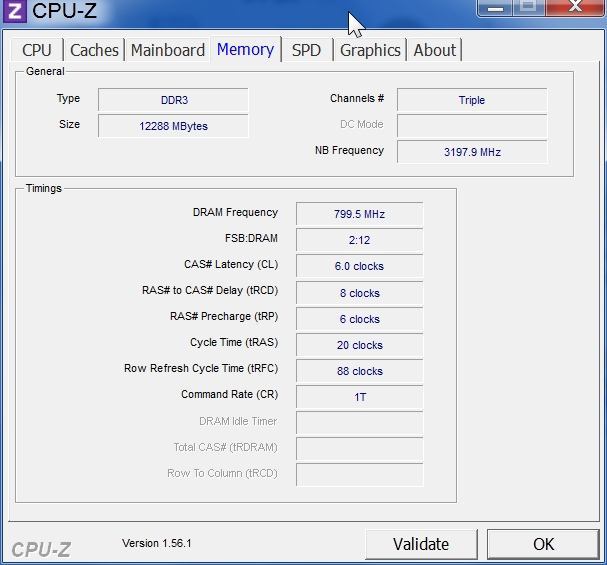607x565 pixels.
Task: Click the 'DRAM Frequency' label
Action: [235, 212]
